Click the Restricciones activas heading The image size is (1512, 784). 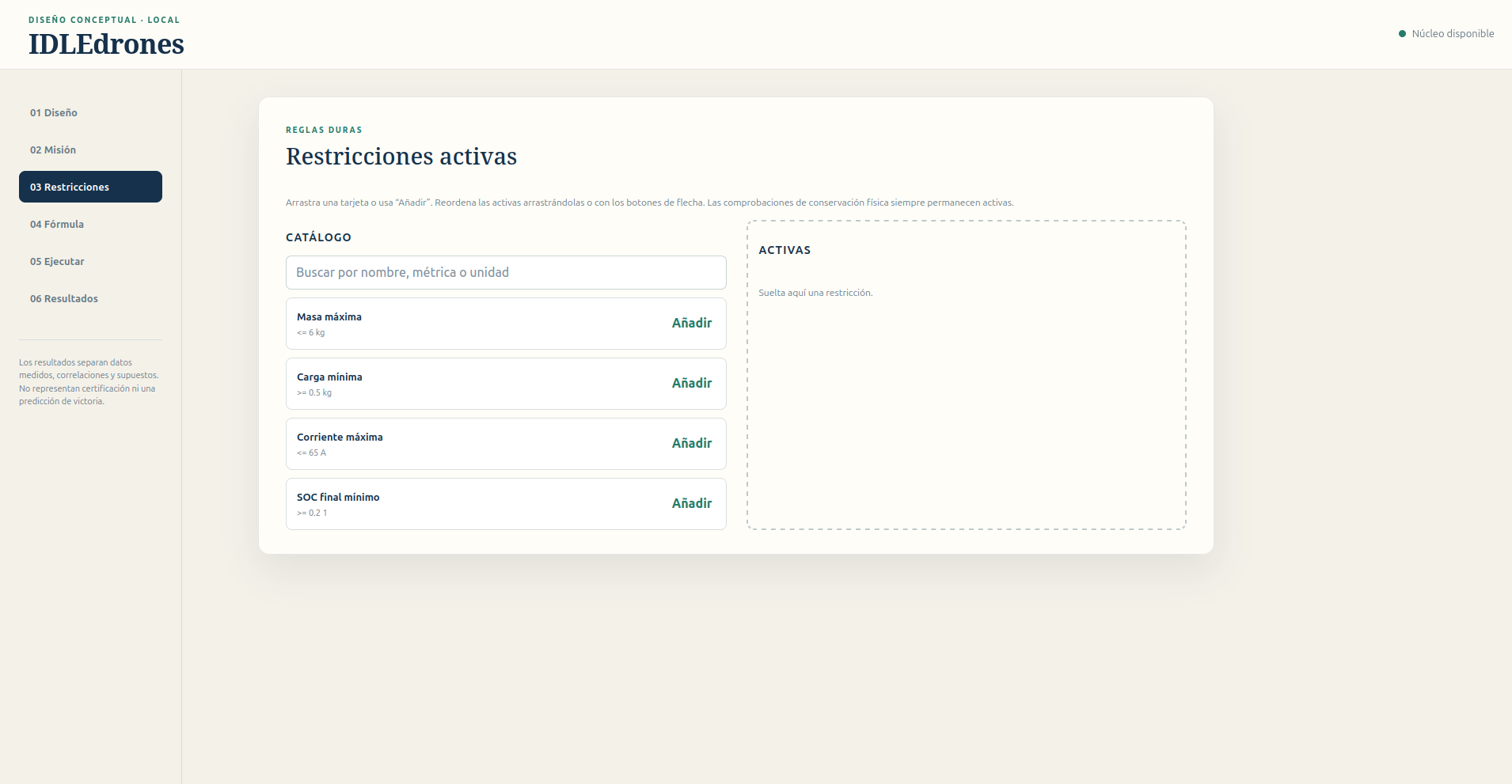[x=401, y=157]
